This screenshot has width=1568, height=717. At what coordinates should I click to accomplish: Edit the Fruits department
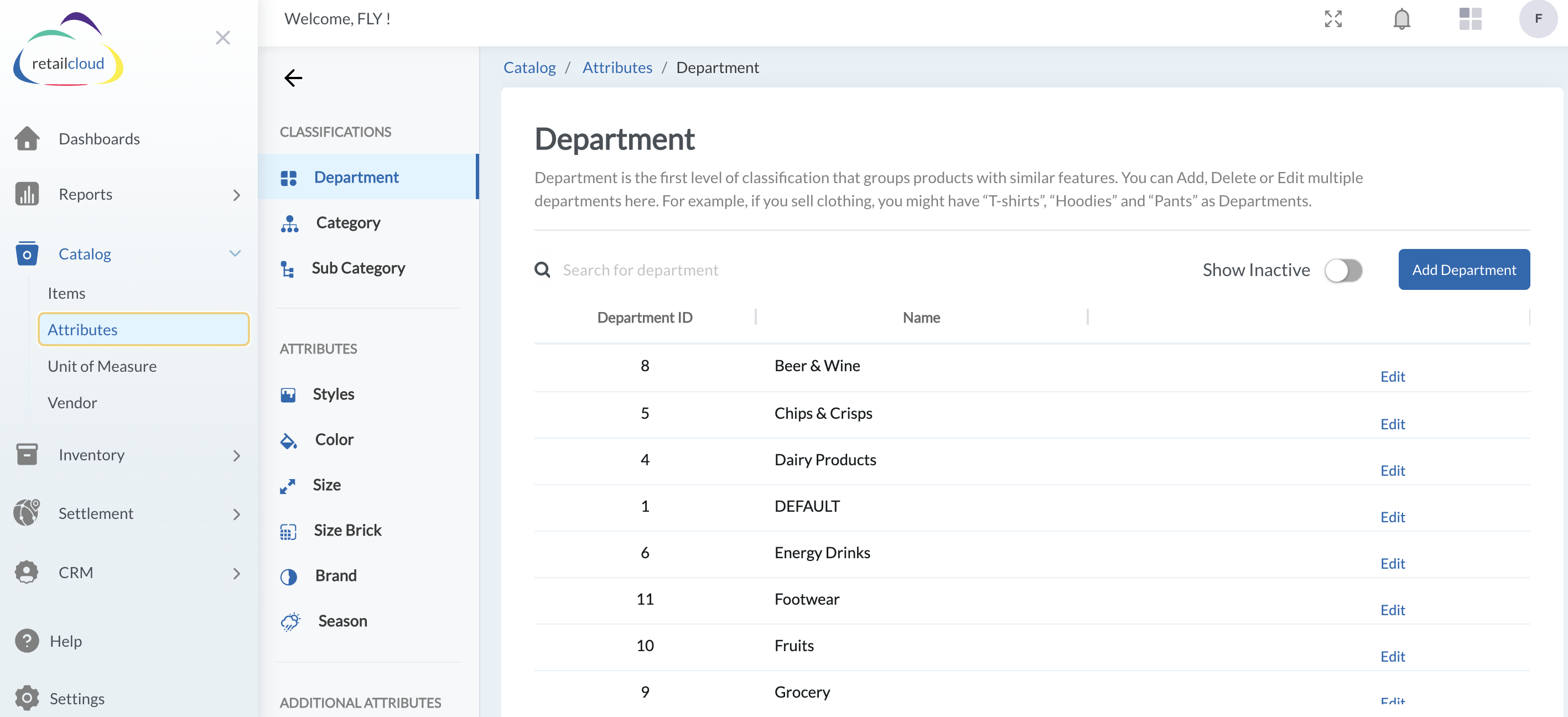coord(1392,656)
